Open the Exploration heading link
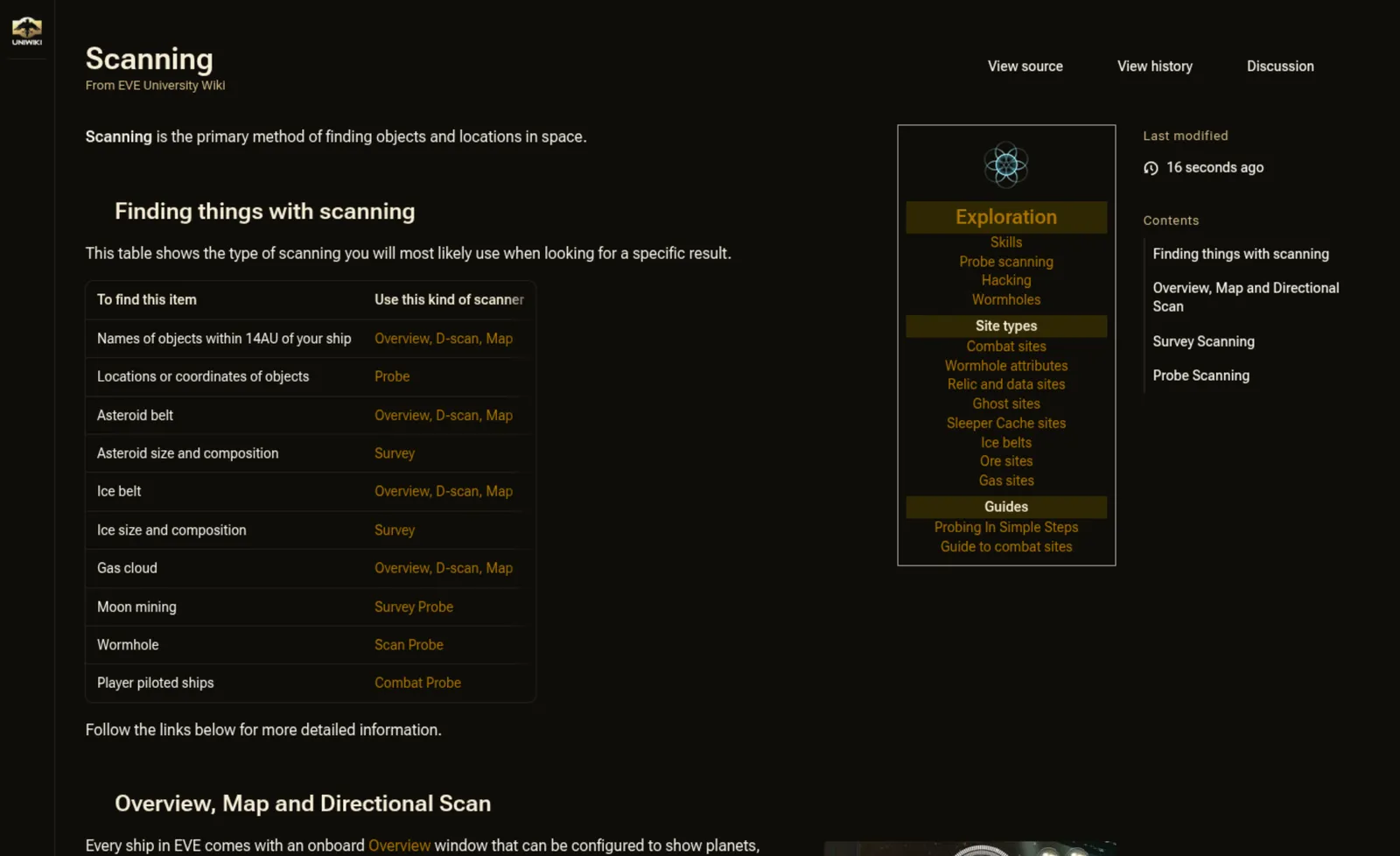 pyautogui.click(x=1006, y=217)
